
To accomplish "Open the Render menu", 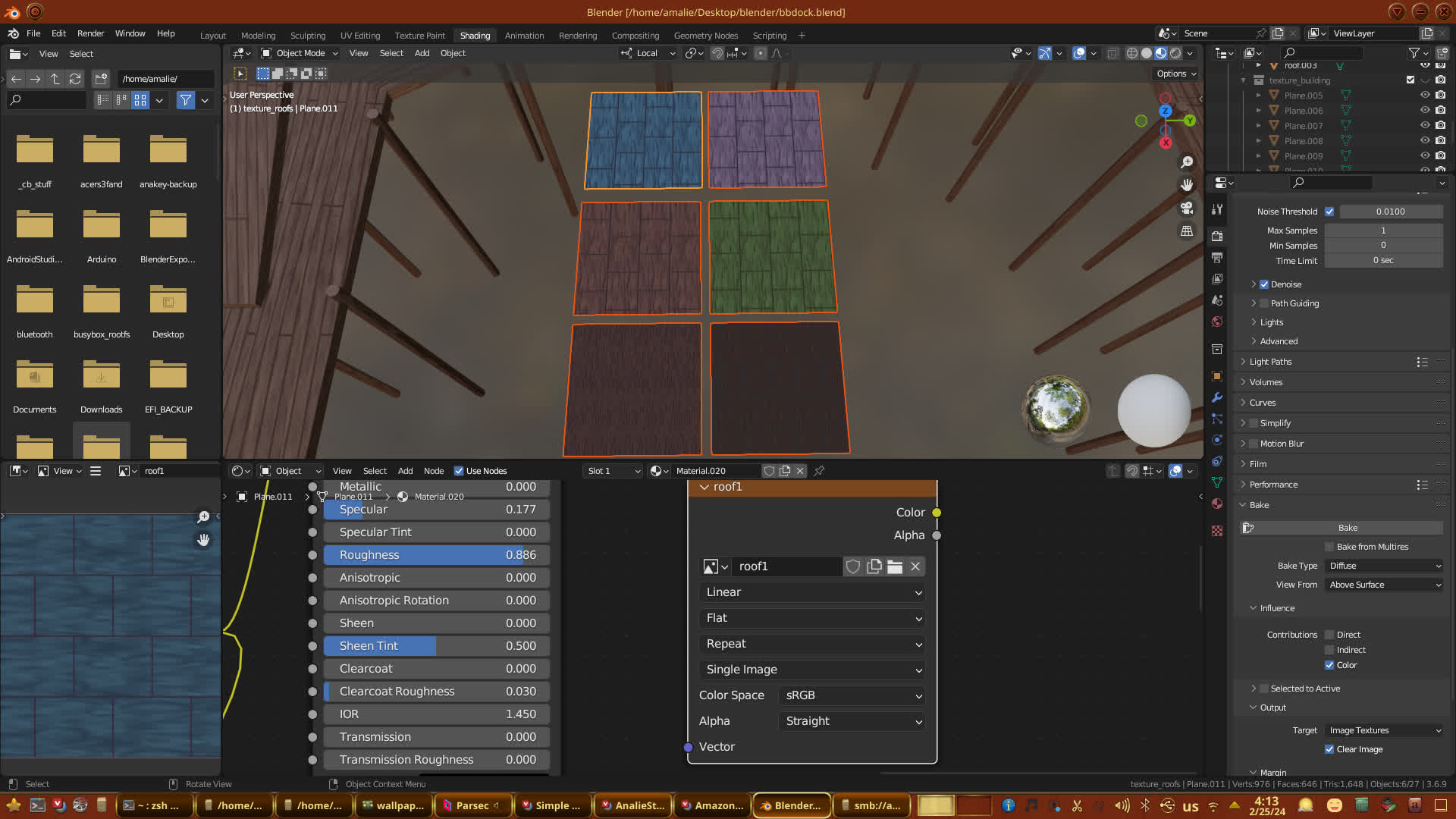I will tap(90, 33).
